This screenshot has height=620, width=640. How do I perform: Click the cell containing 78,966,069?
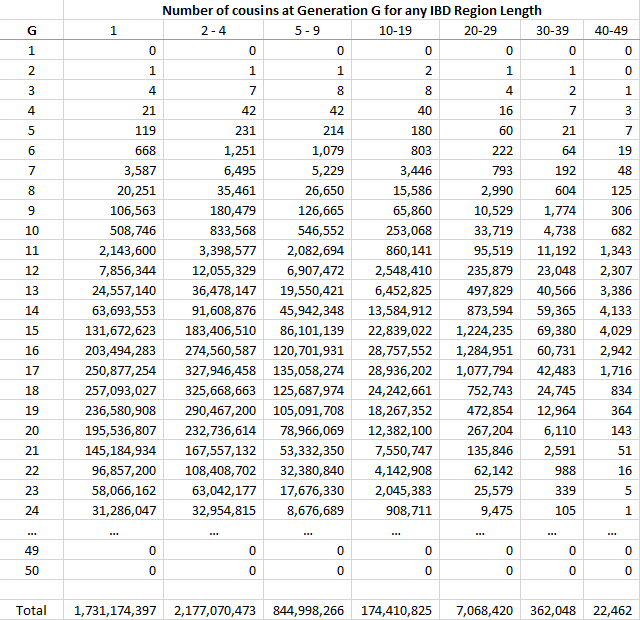pyautogui.click(x=307, y=430)
